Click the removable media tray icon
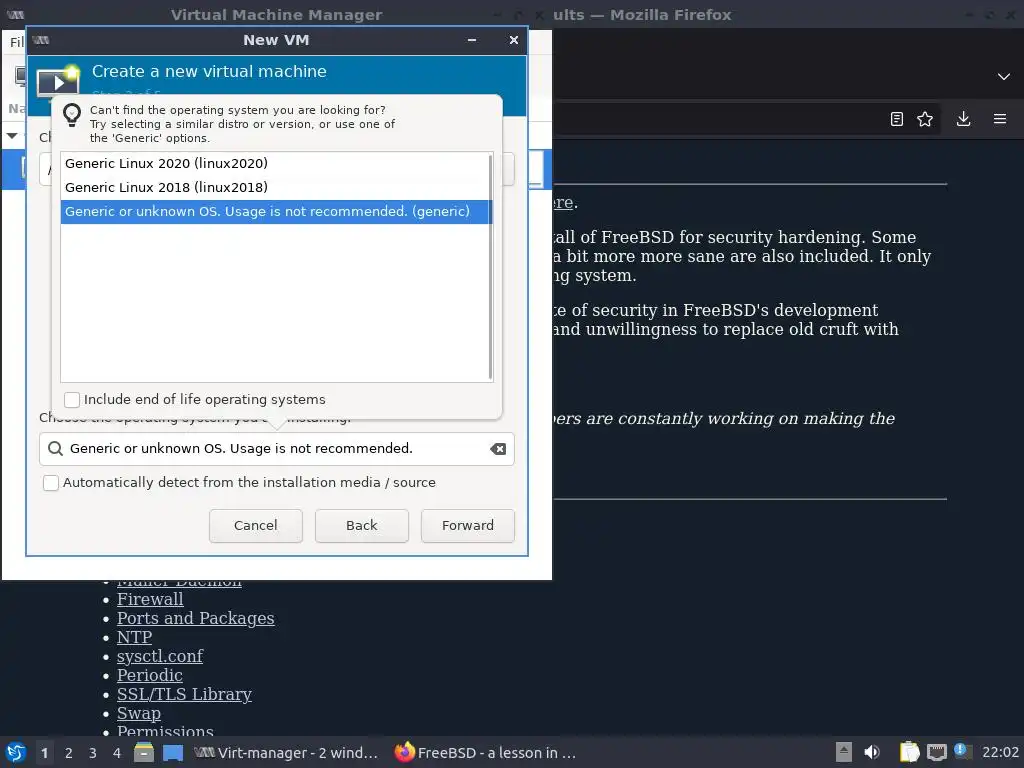1024x768 pixels. pyautogui.click(x=844, y=752)
